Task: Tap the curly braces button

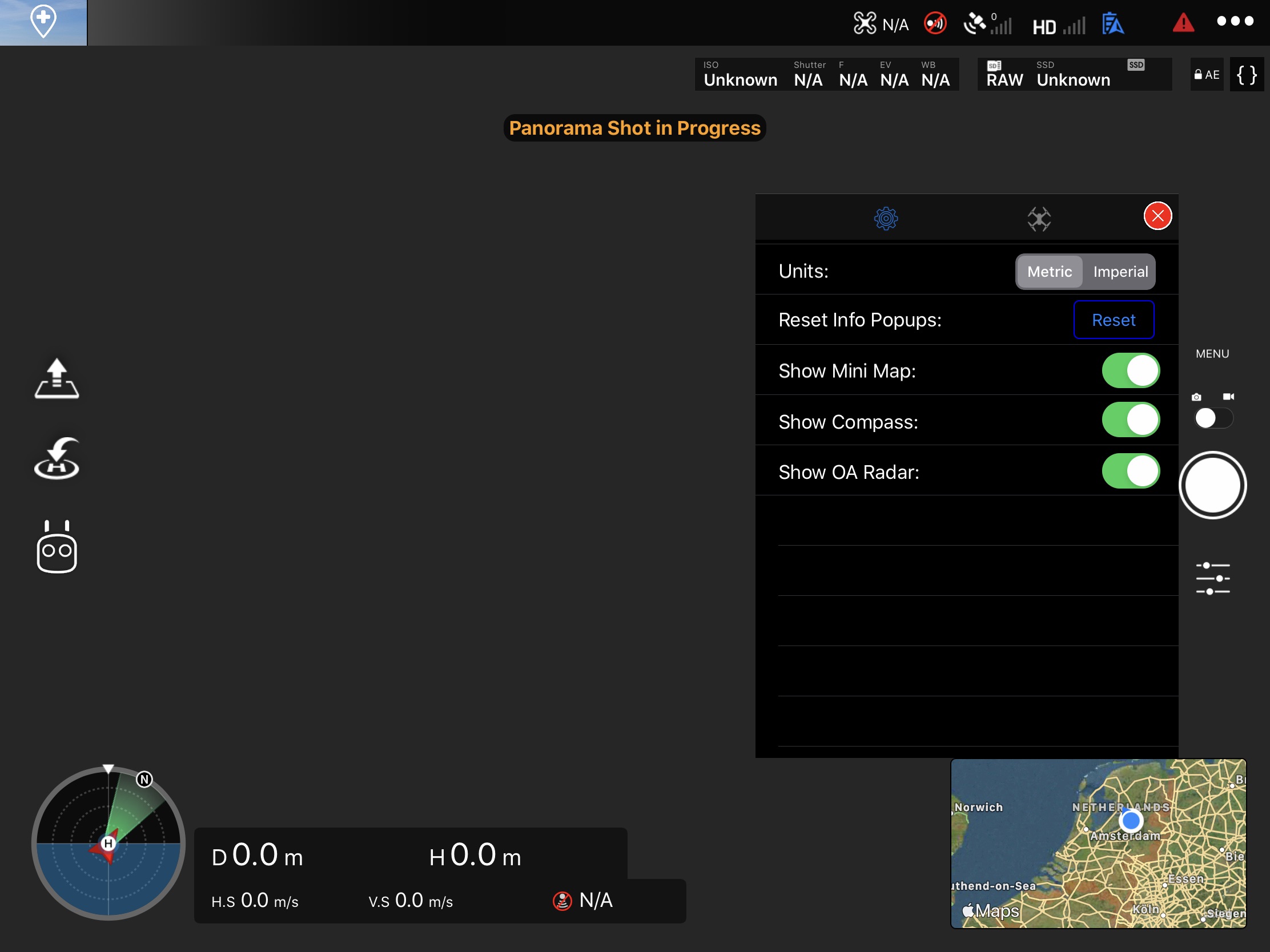Action: [1246, 75]
